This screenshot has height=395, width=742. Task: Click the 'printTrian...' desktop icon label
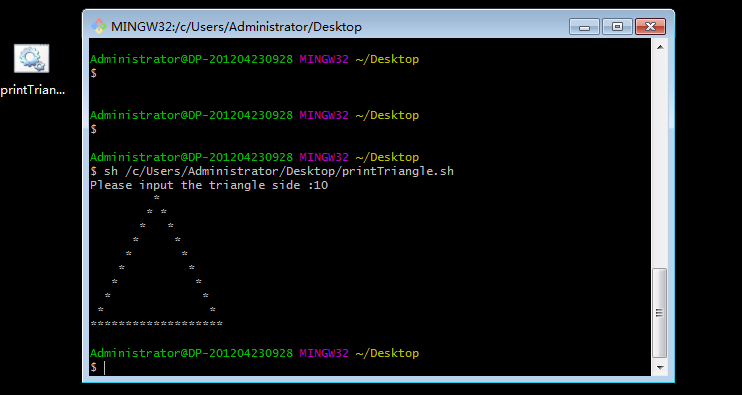(x=32, y=90)
